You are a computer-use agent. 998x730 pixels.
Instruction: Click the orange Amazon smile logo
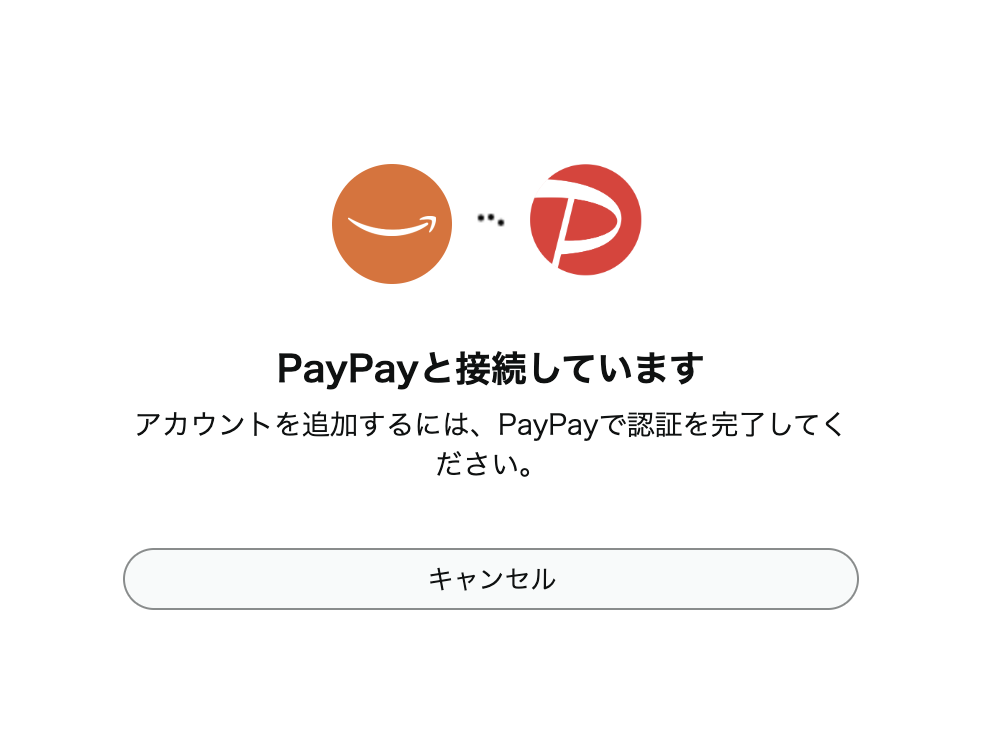[x=391, y=223]
